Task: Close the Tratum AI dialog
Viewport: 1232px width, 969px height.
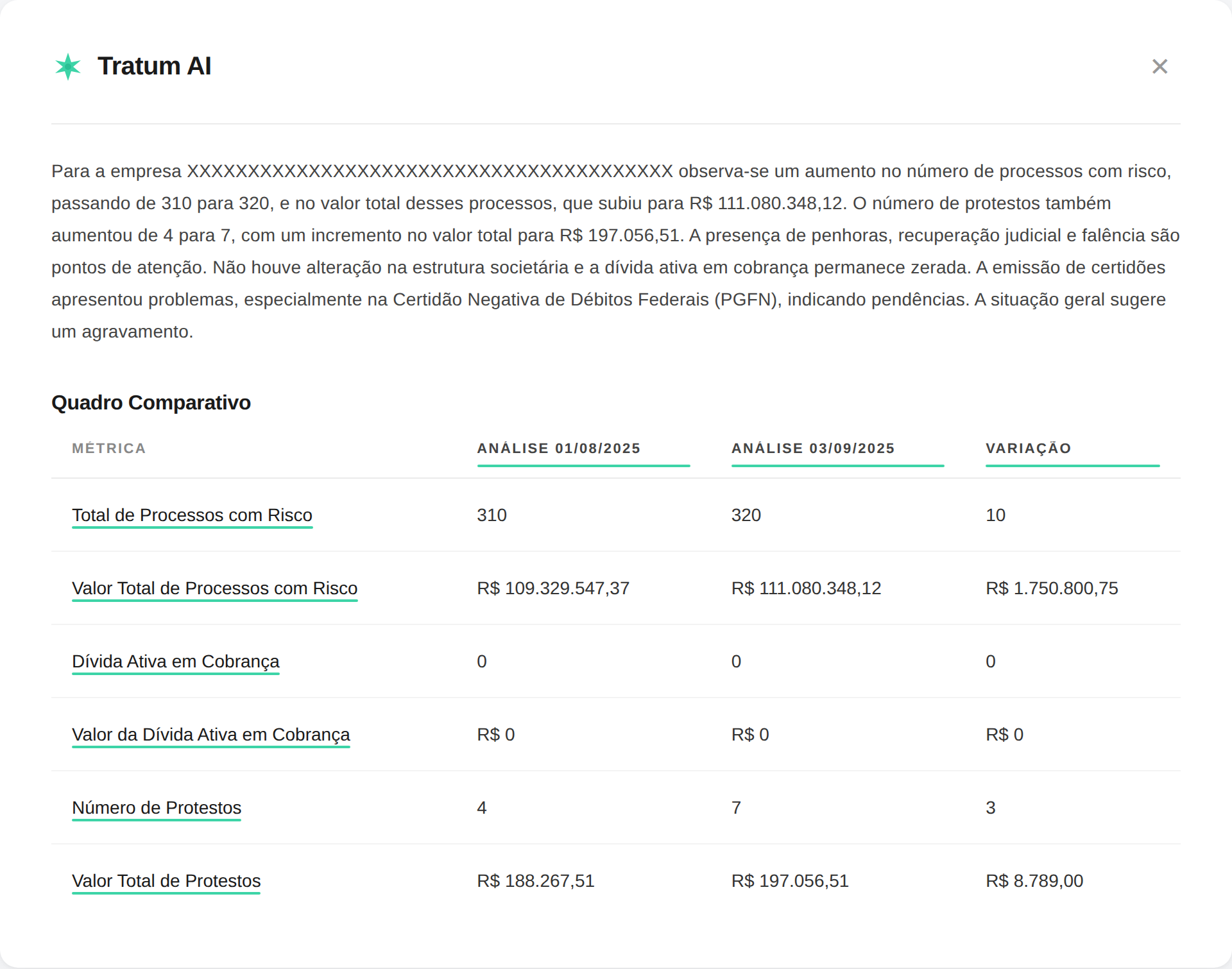Action: click(x=1159, y=67)
